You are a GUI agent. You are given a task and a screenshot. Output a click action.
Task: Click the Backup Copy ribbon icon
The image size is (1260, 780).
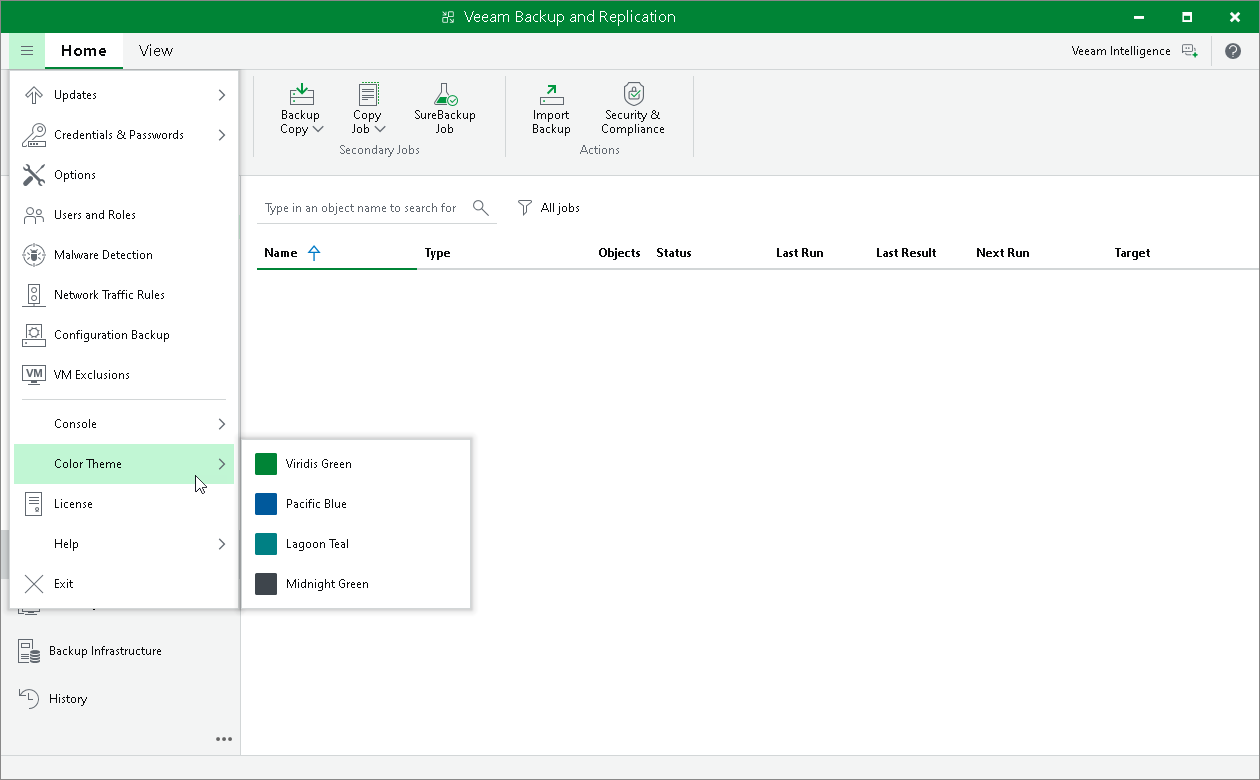301,94
